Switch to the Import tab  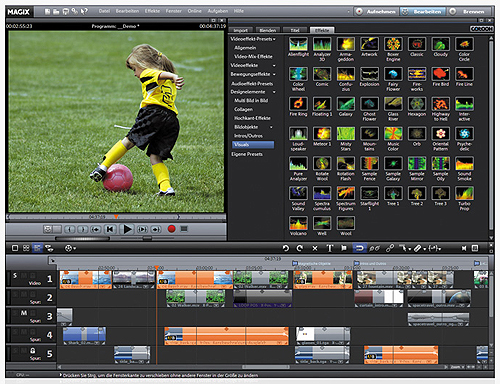[241, 30]
